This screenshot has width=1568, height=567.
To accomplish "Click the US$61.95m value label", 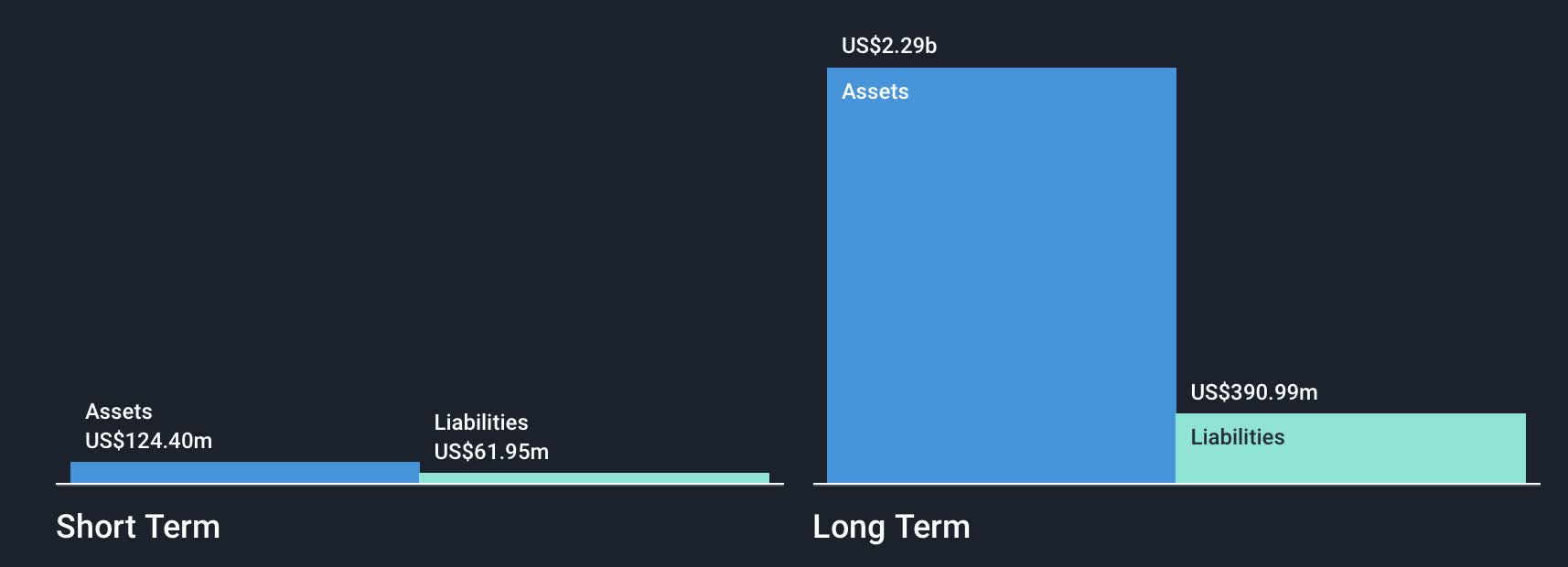I will coord(491,452).
